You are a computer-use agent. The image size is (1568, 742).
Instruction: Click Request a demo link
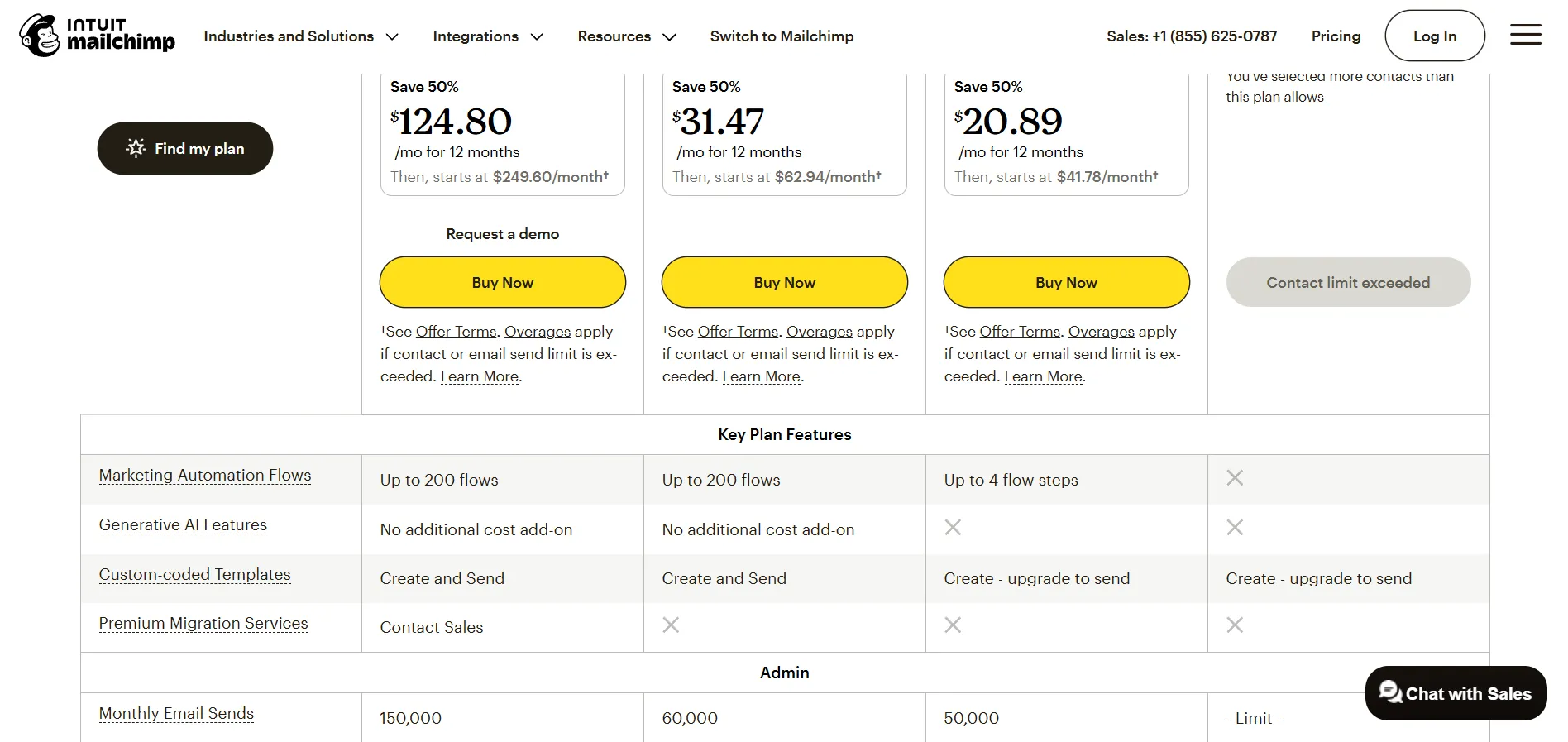pos(502,234)
